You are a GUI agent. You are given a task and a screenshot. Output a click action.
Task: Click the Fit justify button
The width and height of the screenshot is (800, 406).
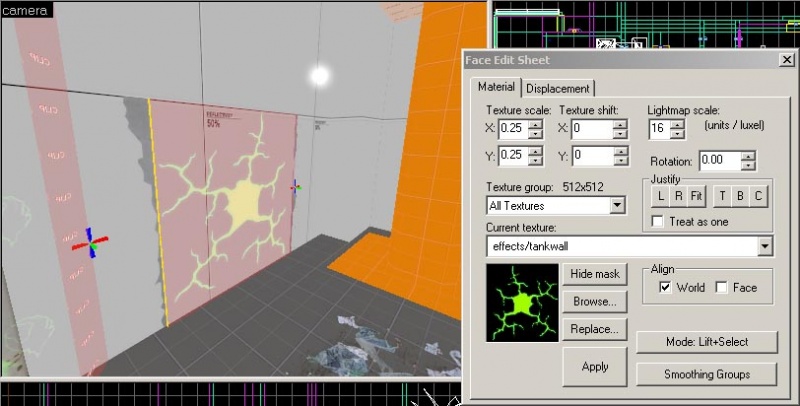(695, 196)
